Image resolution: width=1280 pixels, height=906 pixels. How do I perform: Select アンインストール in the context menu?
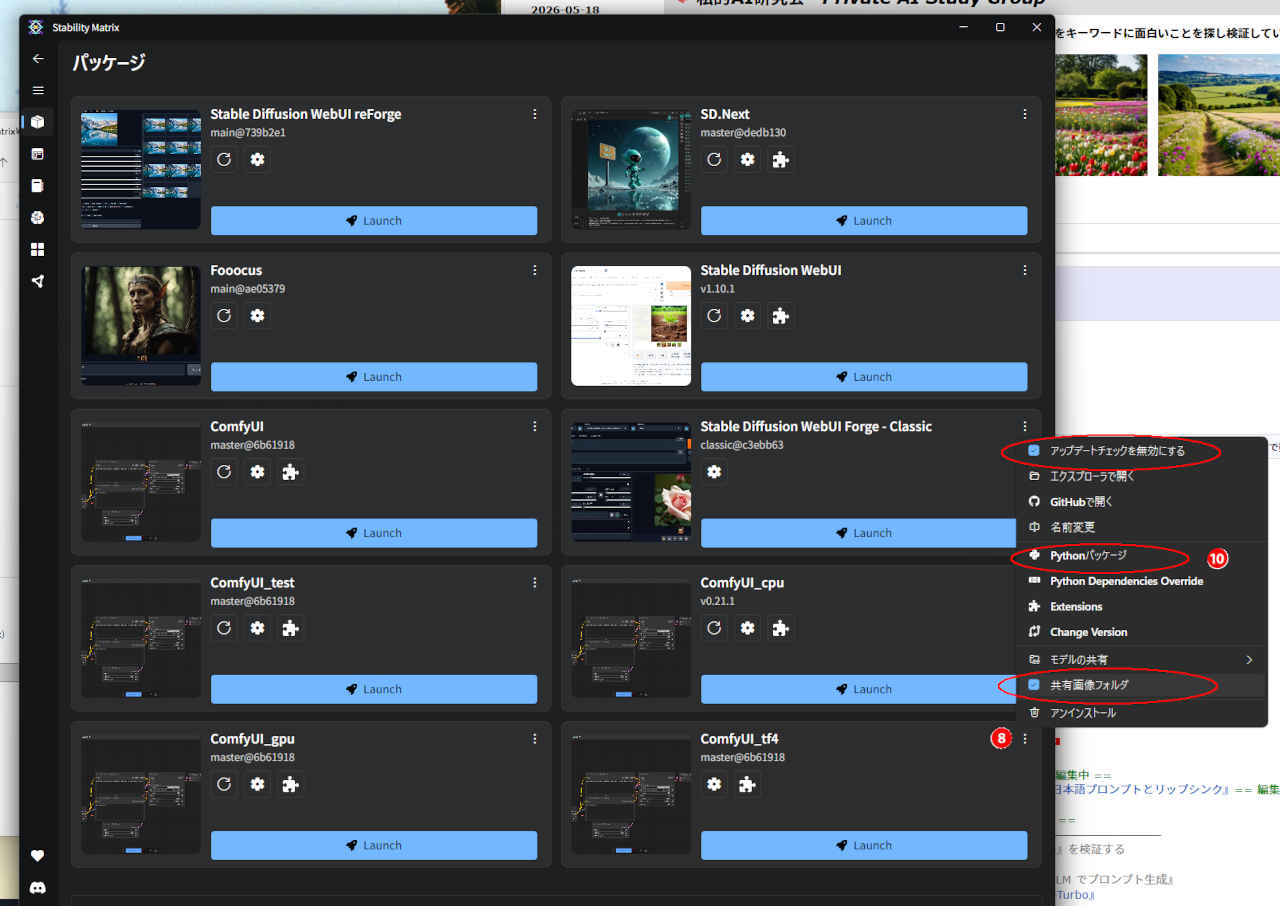pyautogui.click(x=1141, y=713)
